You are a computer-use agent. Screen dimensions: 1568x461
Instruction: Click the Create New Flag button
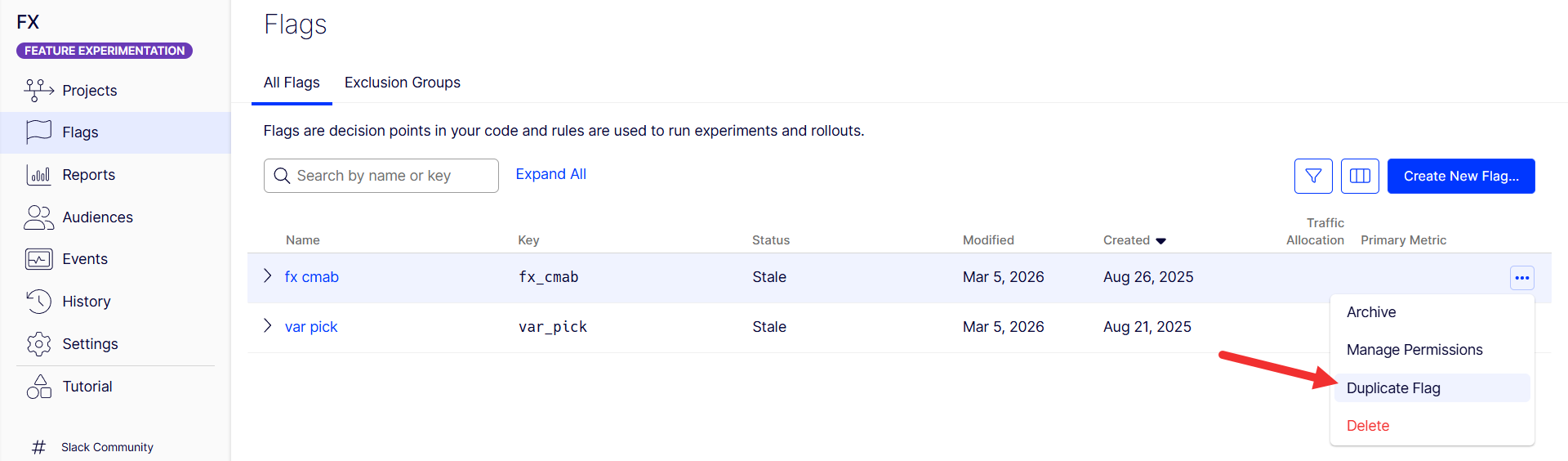click(x=1461, y=176)
